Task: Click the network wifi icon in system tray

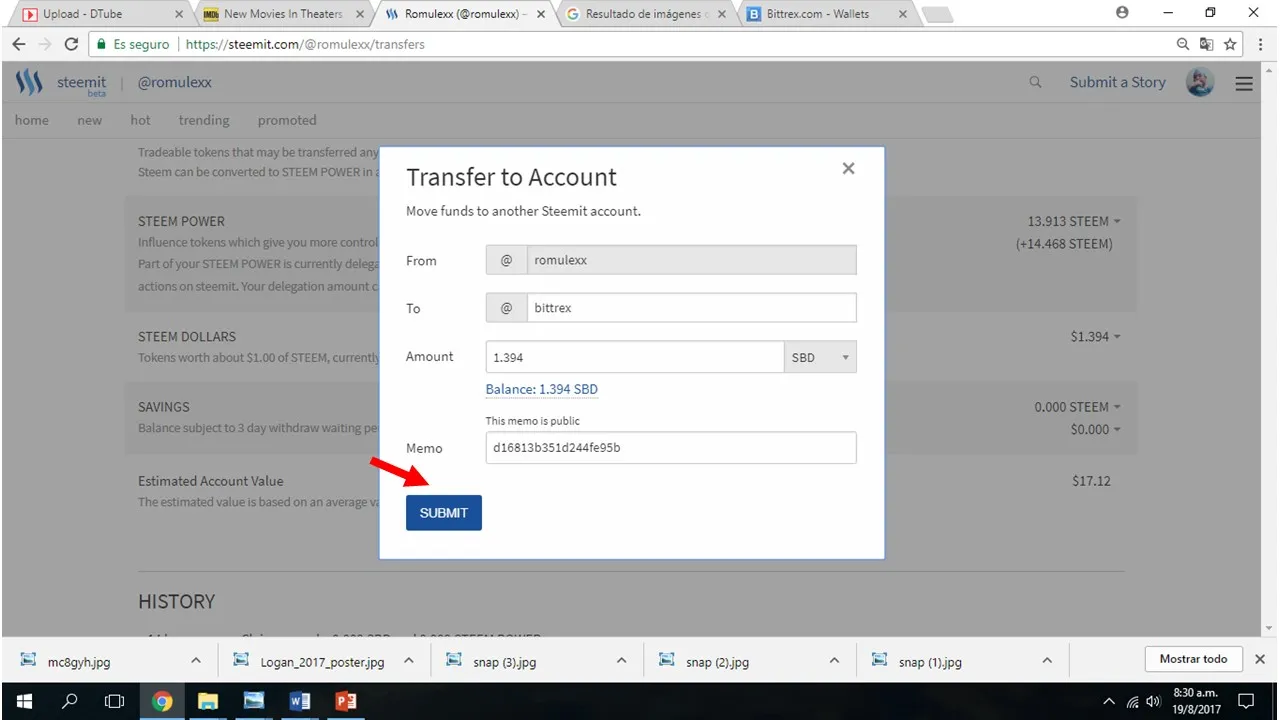Action: [1133, 701]
